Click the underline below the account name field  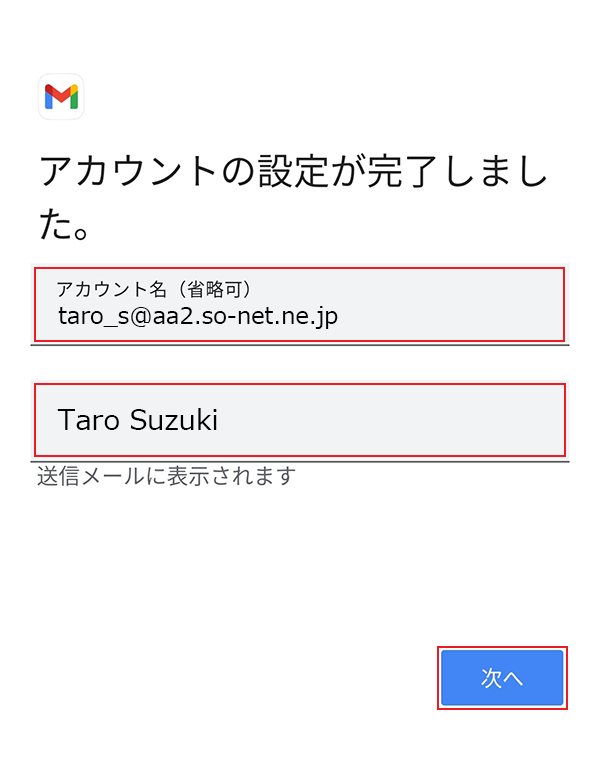click(x=300, y=345)
